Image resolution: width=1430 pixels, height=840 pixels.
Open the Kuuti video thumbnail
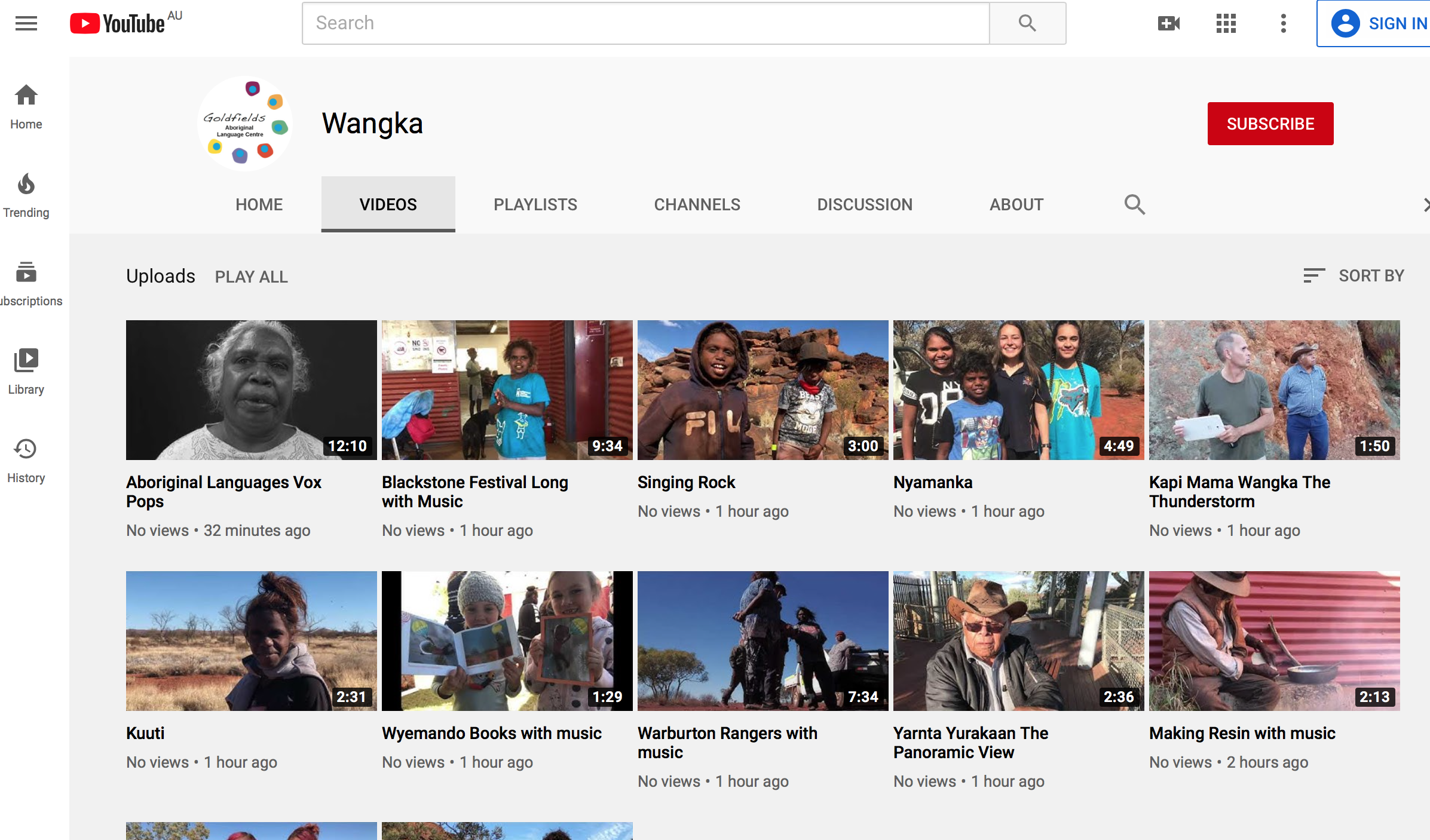(252, 641)
